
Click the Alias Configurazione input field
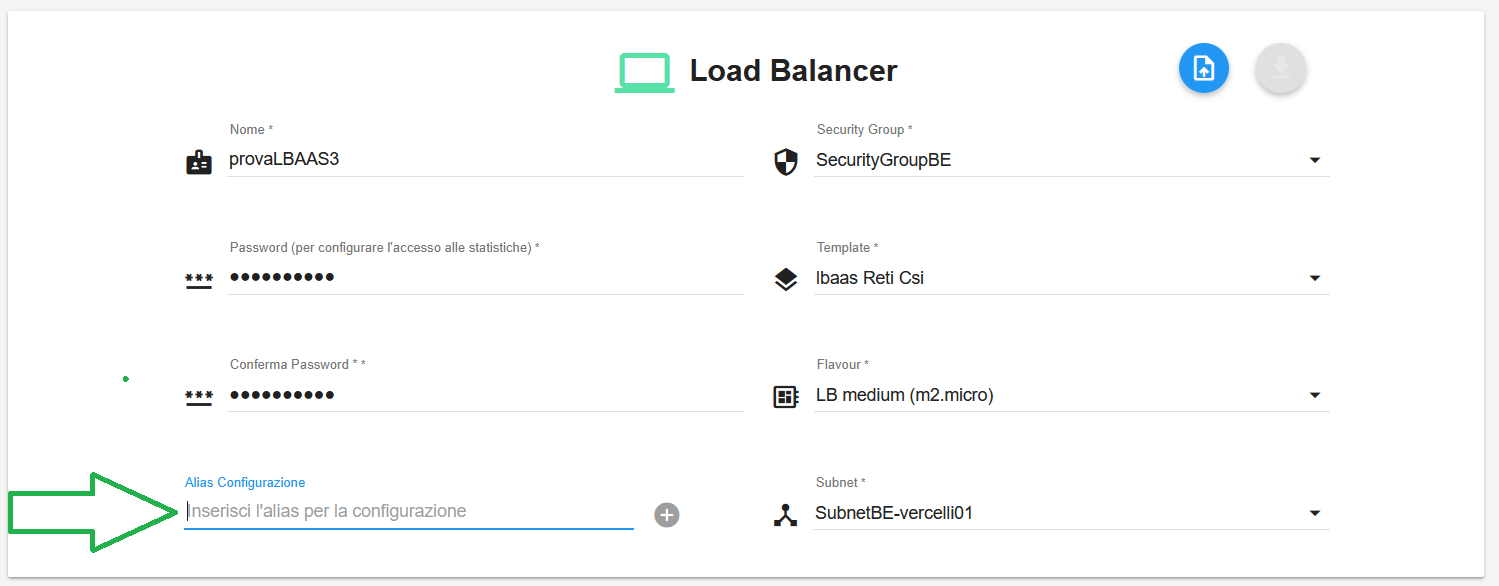(x=409, y=511)
